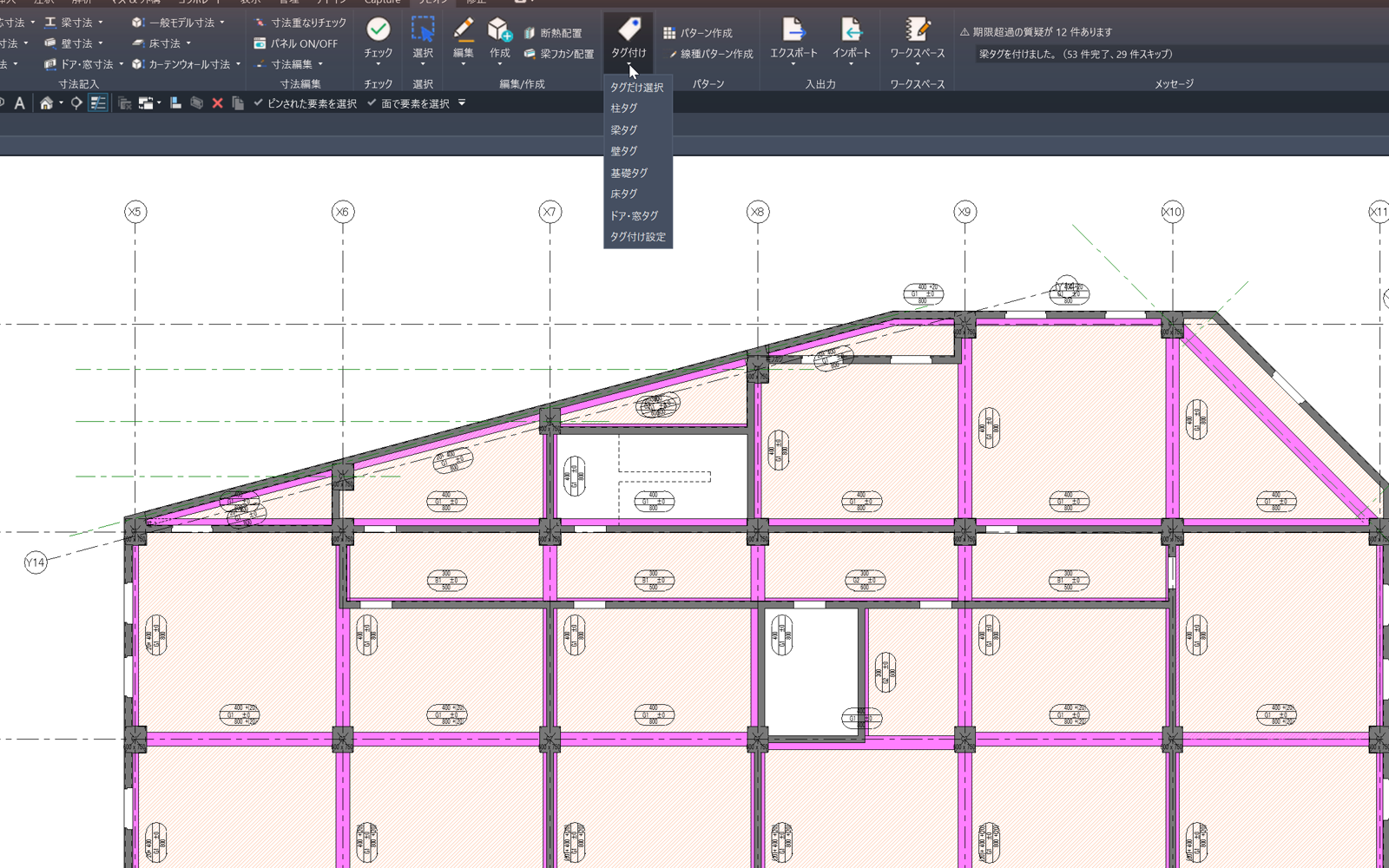Run 寸法重なりチェック

[300, 23]
